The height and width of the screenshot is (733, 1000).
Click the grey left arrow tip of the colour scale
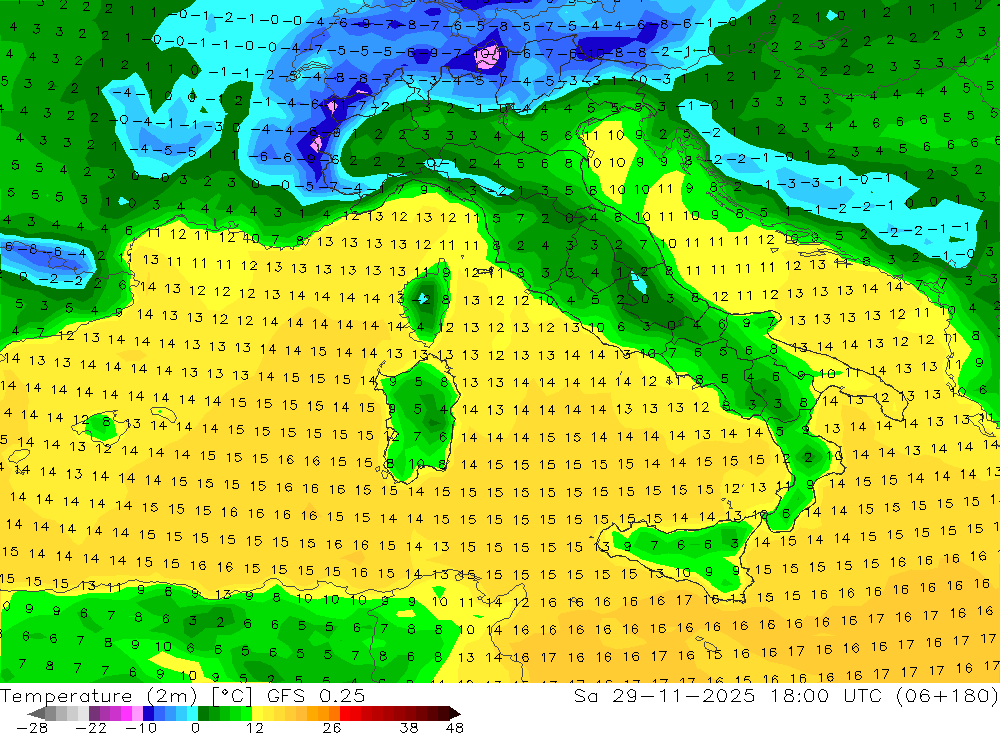(36, 713)
